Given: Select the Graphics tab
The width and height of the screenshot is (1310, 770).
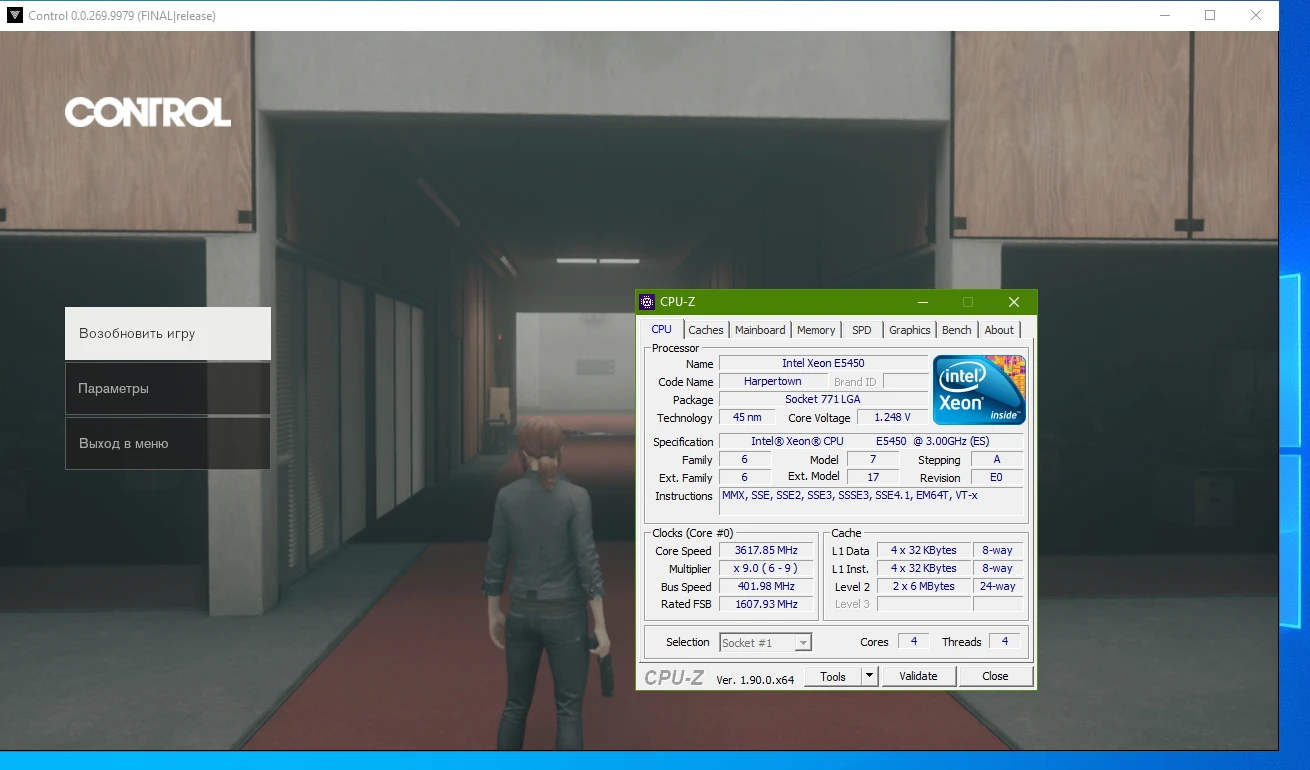Looking at the screenshot, I should 909,330.
